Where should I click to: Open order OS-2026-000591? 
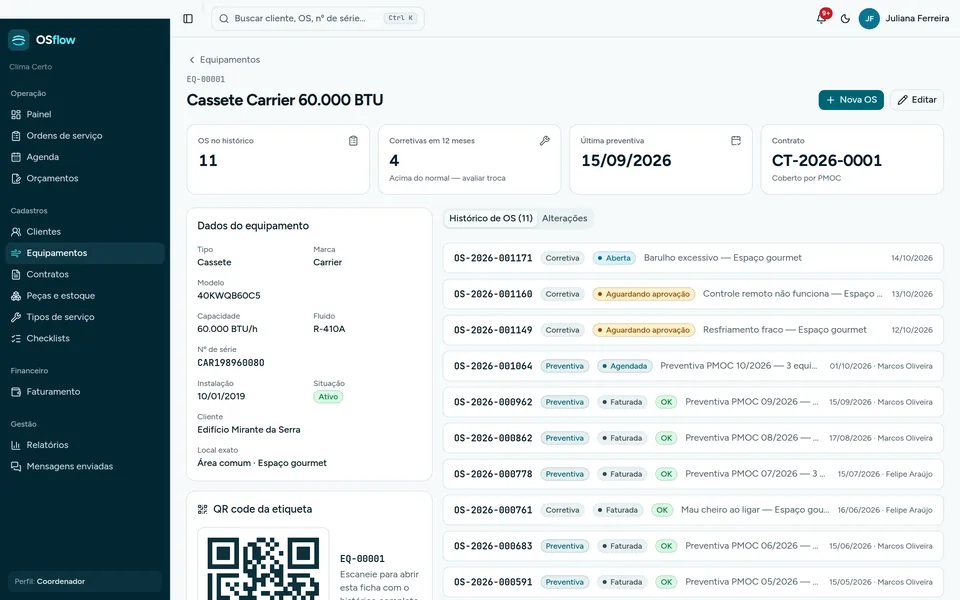(693, 582)
